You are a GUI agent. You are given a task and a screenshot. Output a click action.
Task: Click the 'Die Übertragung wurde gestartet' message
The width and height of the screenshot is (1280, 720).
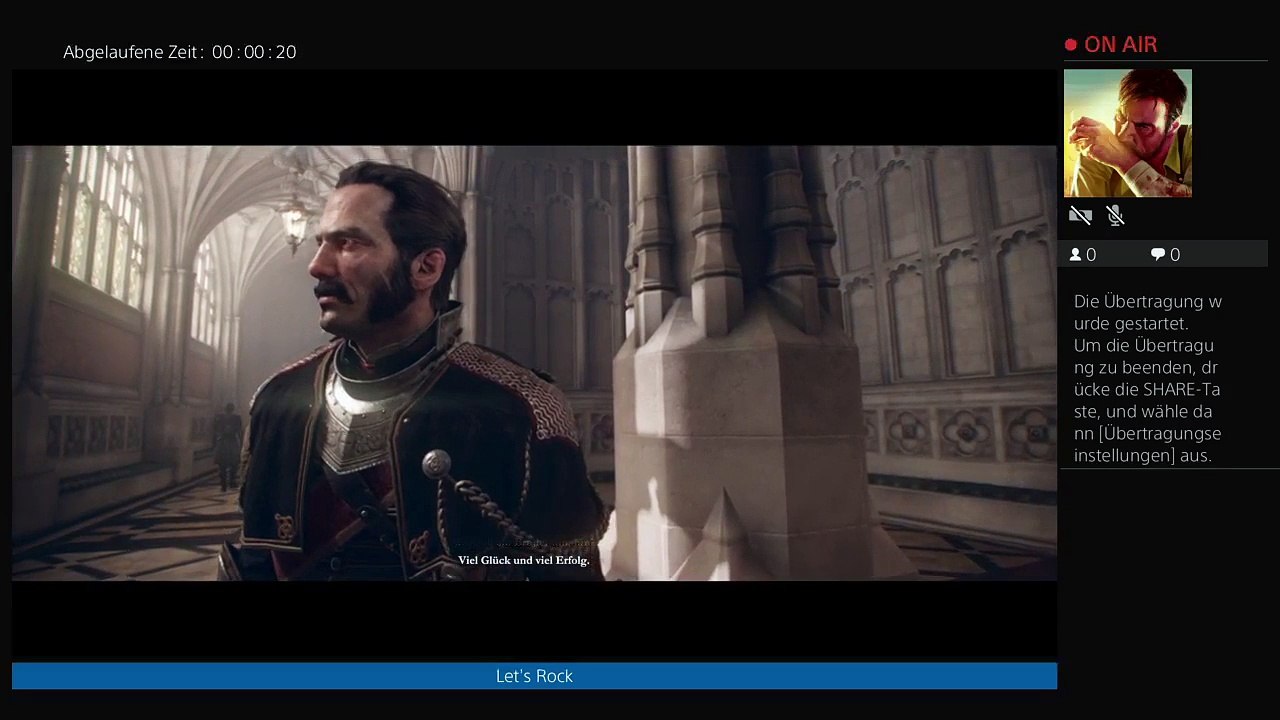(1148, 312)
